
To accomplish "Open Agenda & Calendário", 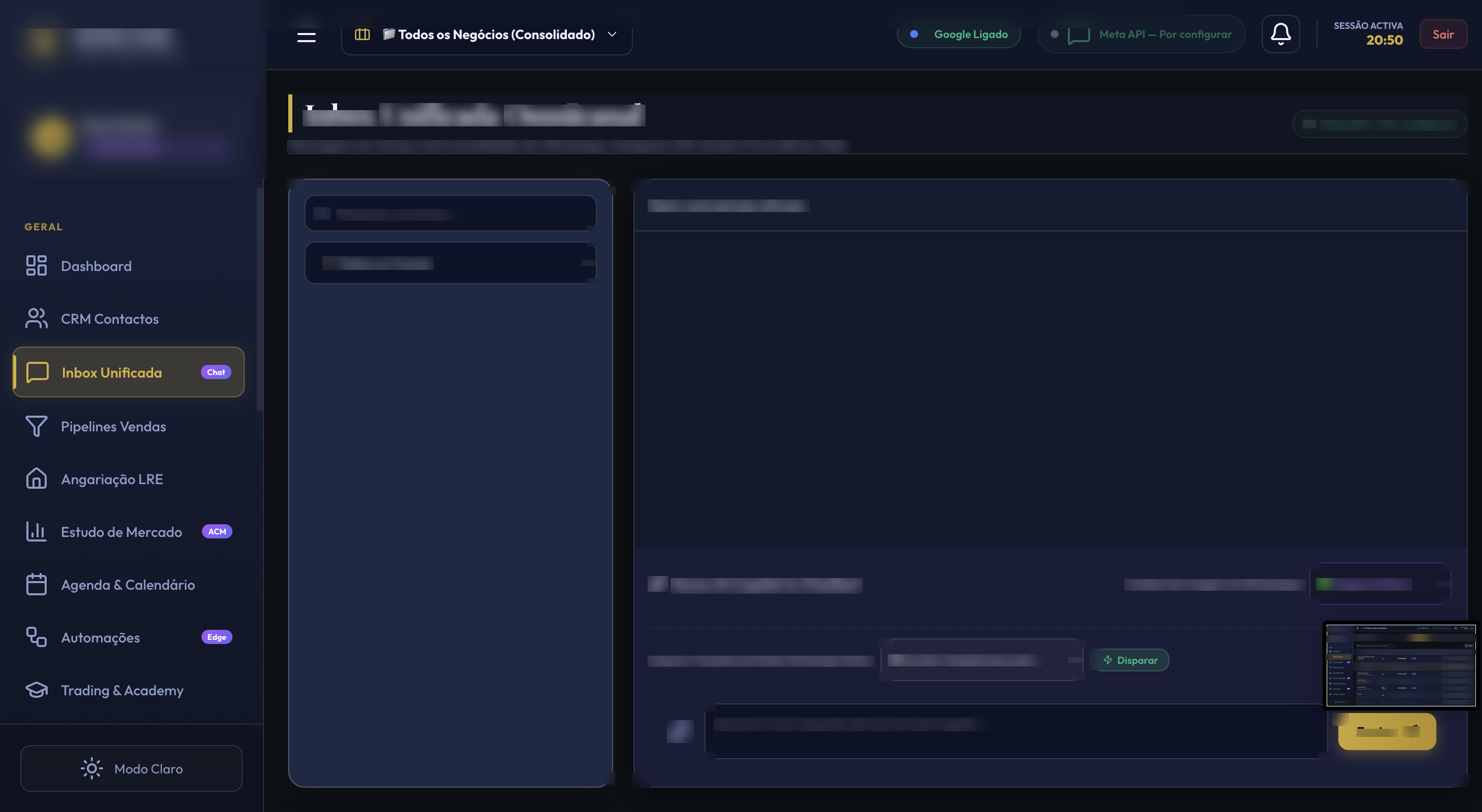I will pos(129,585).
